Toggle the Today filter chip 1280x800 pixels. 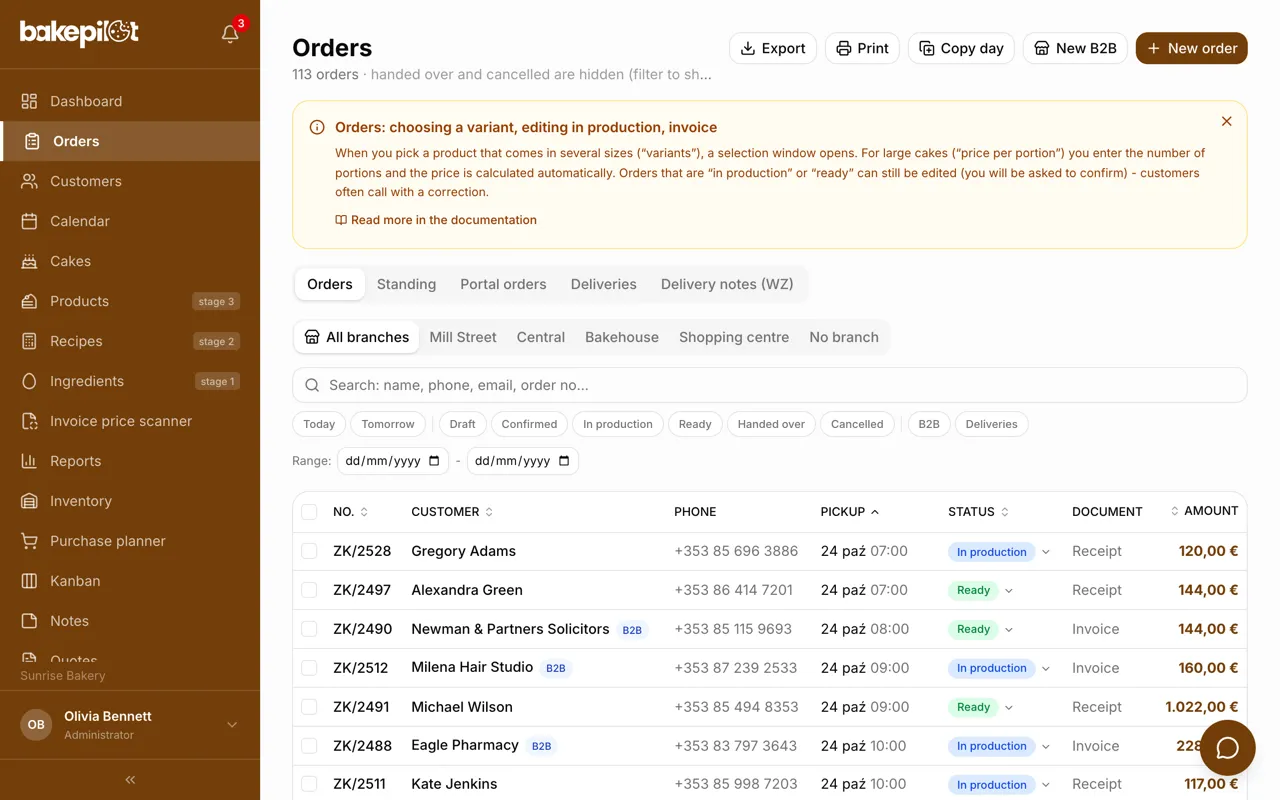(319, 424)
